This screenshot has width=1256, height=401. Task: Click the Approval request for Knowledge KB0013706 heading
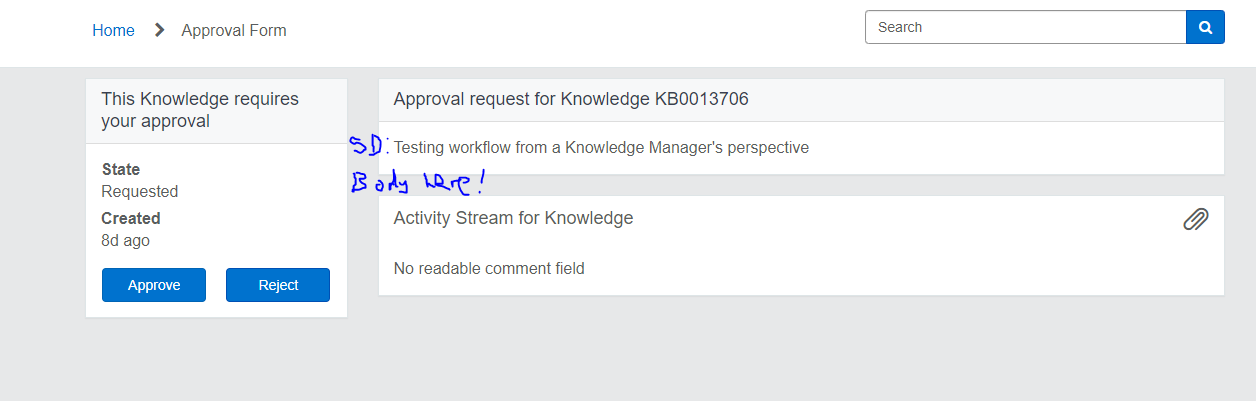[x=571, y=99]
